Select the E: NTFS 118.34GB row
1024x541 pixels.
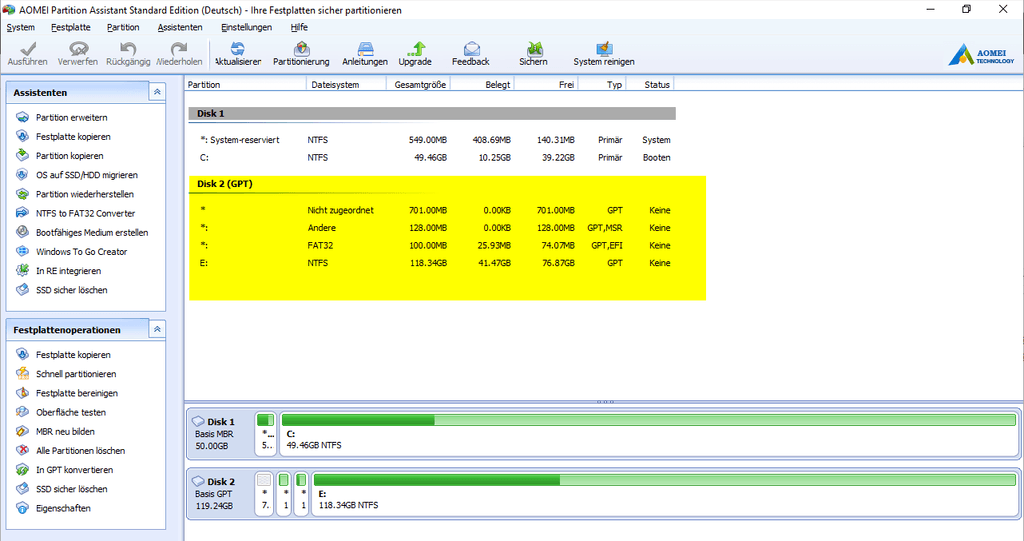(432, 263)
